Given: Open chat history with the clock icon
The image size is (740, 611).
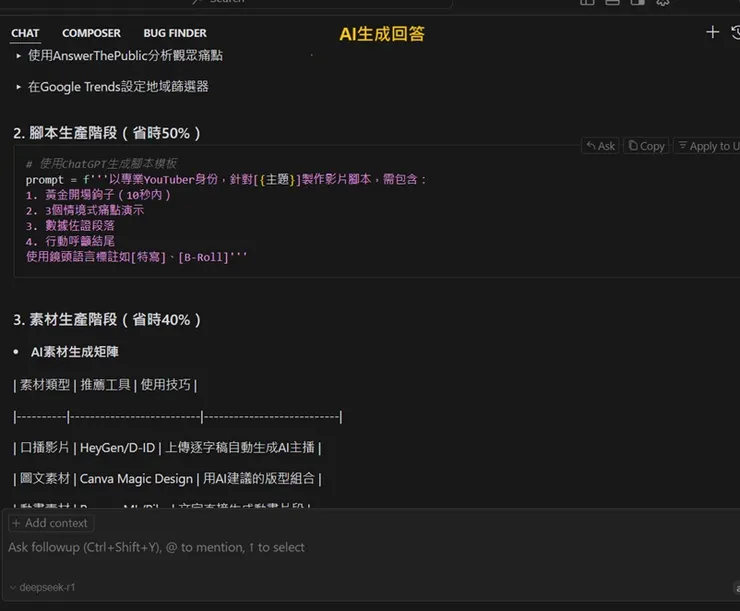Looking at the screenshot, I should point(736,33).
